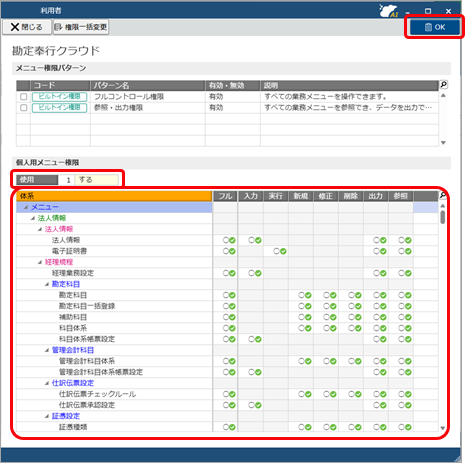The width and height of the screenshot is (465, 463).
Task: Toggle 入力 permission for 仕訳伝票承認設定 row
Action: (x=255, y=405)
